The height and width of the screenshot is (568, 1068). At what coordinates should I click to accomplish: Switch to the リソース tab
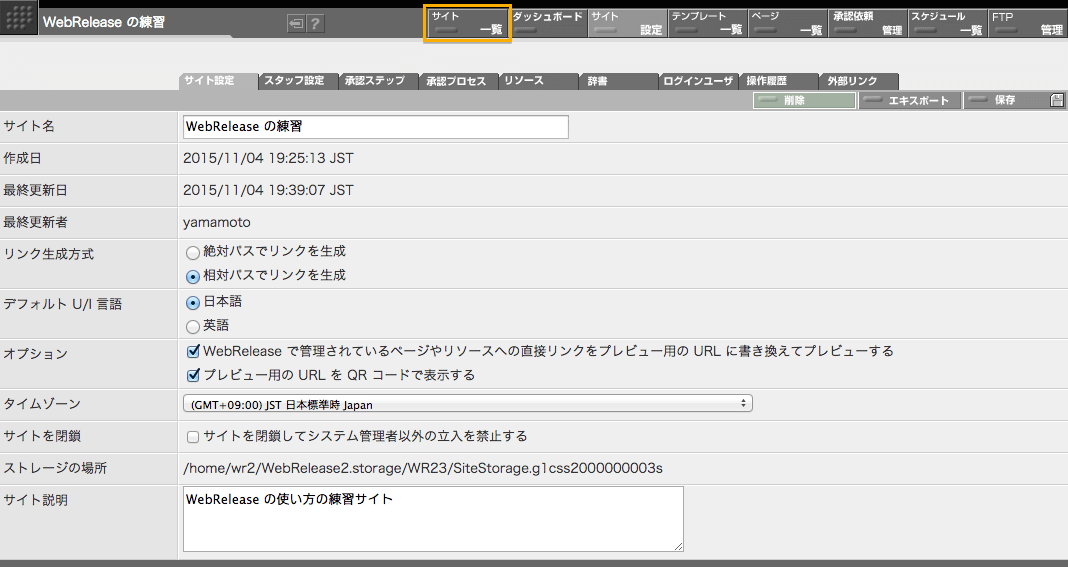(x=538, y=80)
